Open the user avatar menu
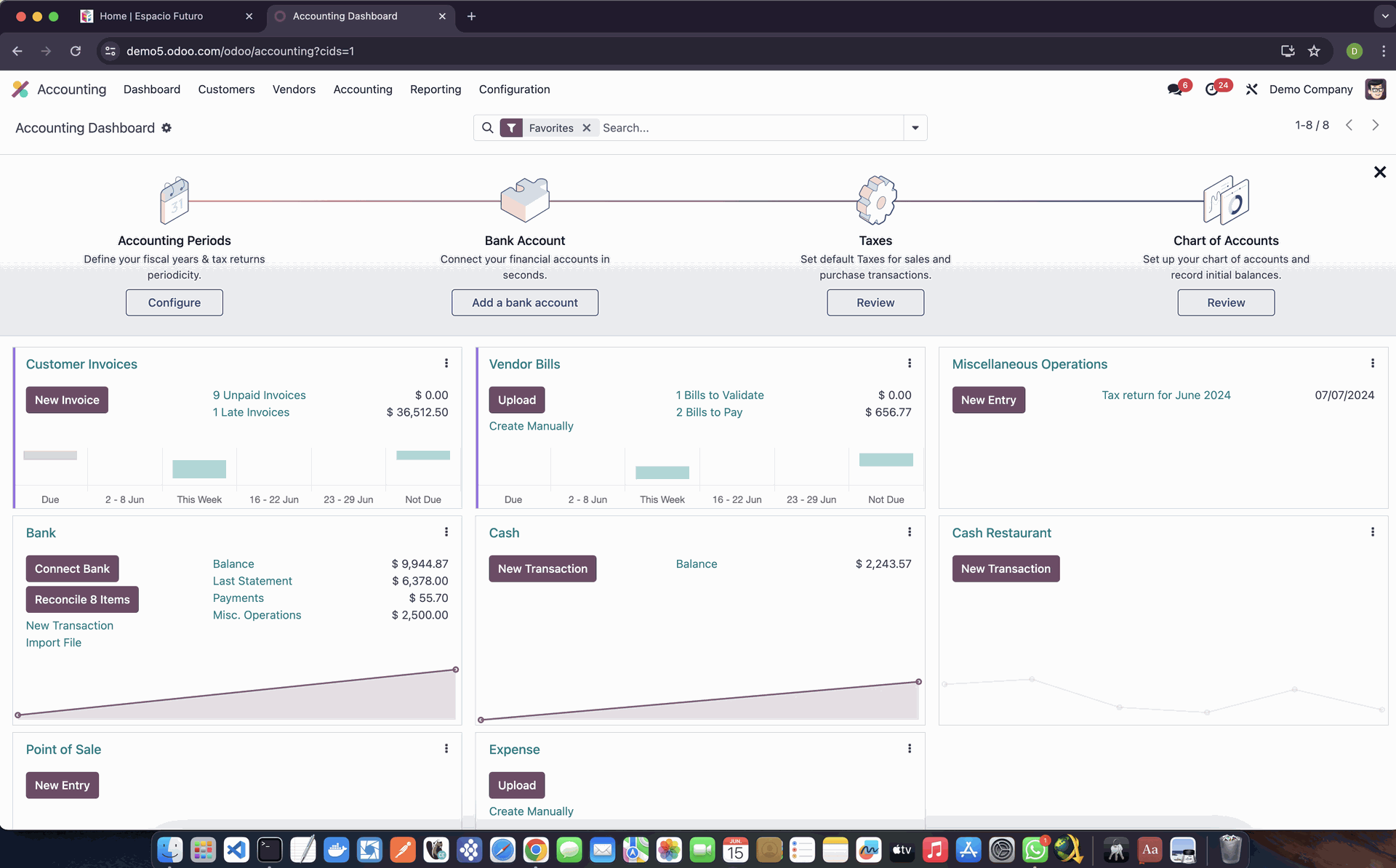Image resolution: width=1396 pixels, height=868 pixels. coord(1375,89)
